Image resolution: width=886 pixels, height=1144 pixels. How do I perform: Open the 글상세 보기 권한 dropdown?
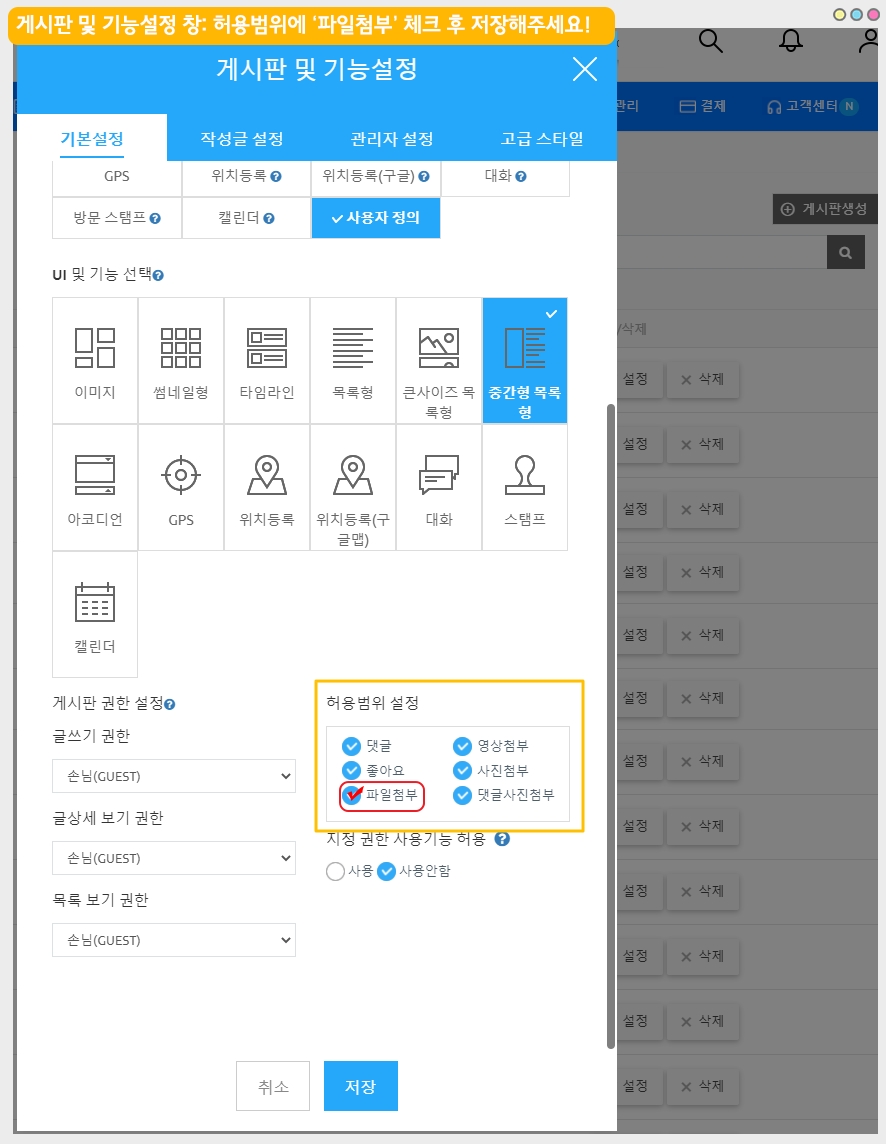point(174,858)
